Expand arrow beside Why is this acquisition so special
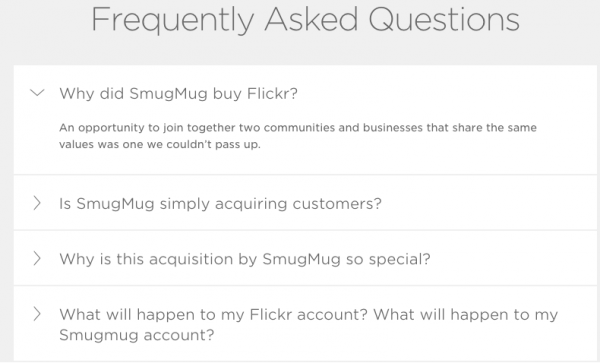 (x=37, y=259)
